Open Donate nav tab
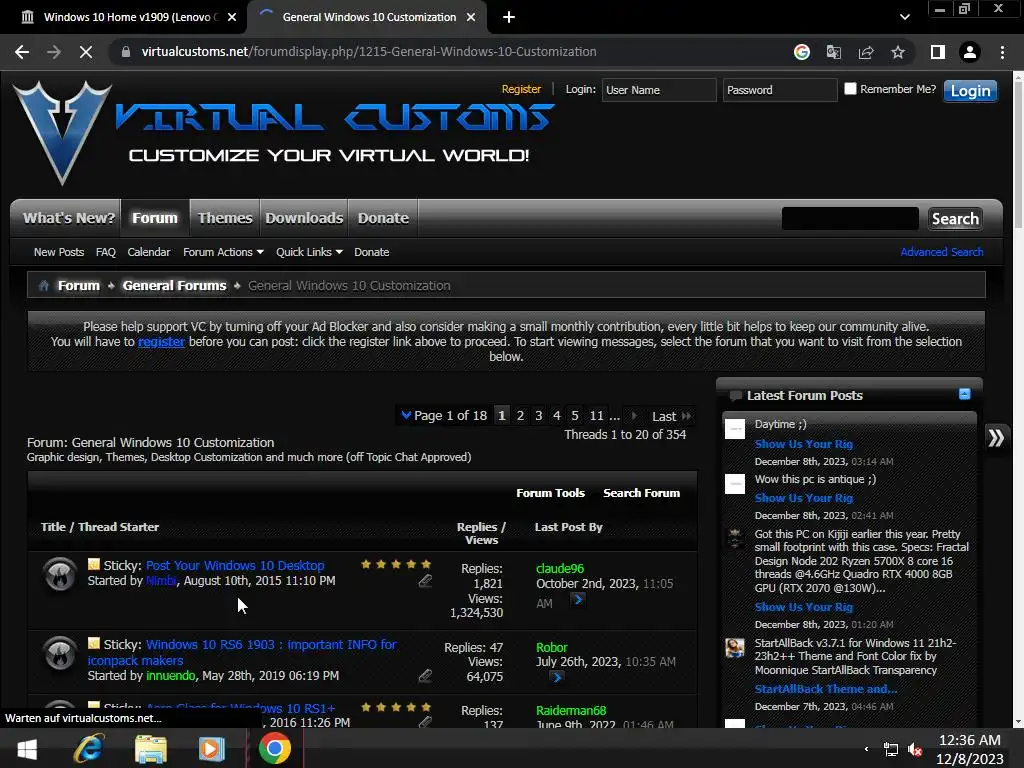The height and width of the screenshot is (768, 1024). 383,218
